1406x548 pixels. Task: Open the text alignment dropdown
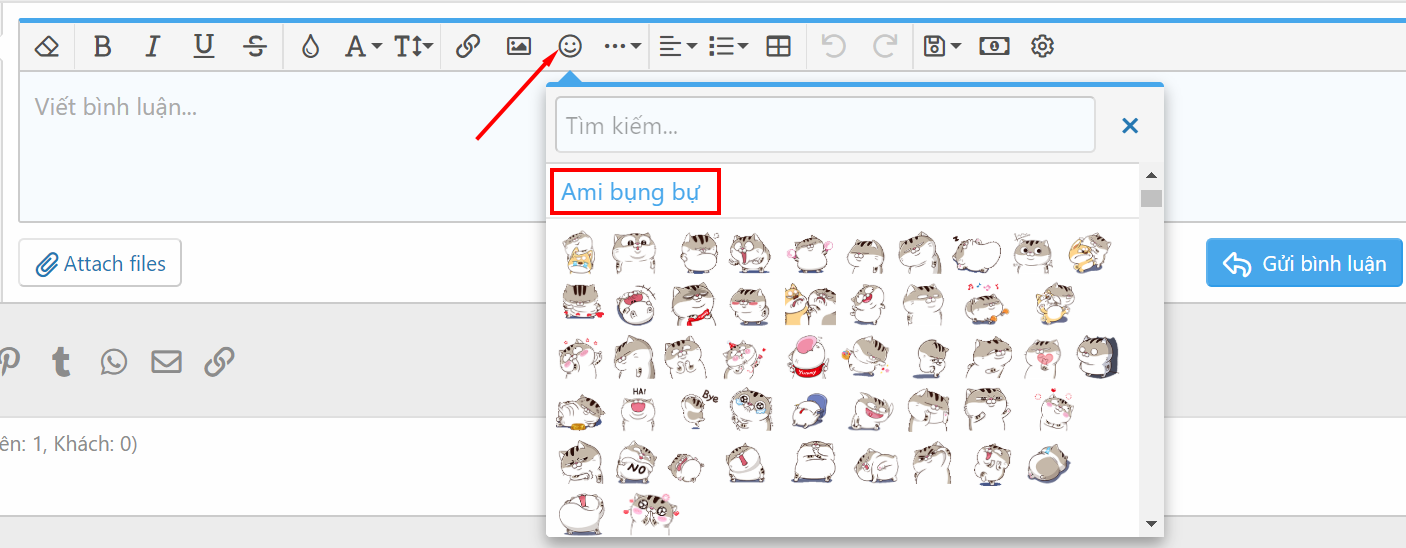(x=678, y=46)
